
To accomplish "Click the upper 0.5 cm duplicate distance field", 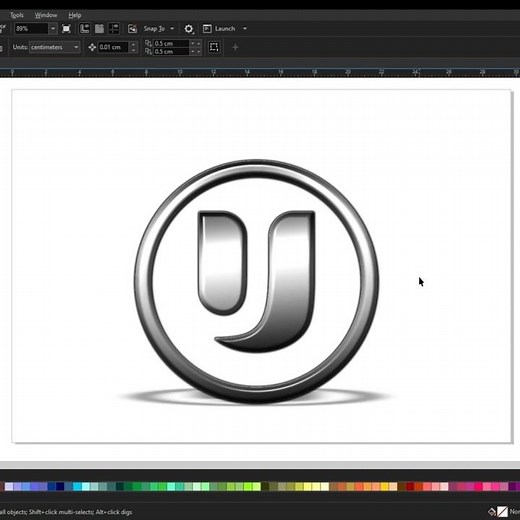I will [x=171, y=43].
